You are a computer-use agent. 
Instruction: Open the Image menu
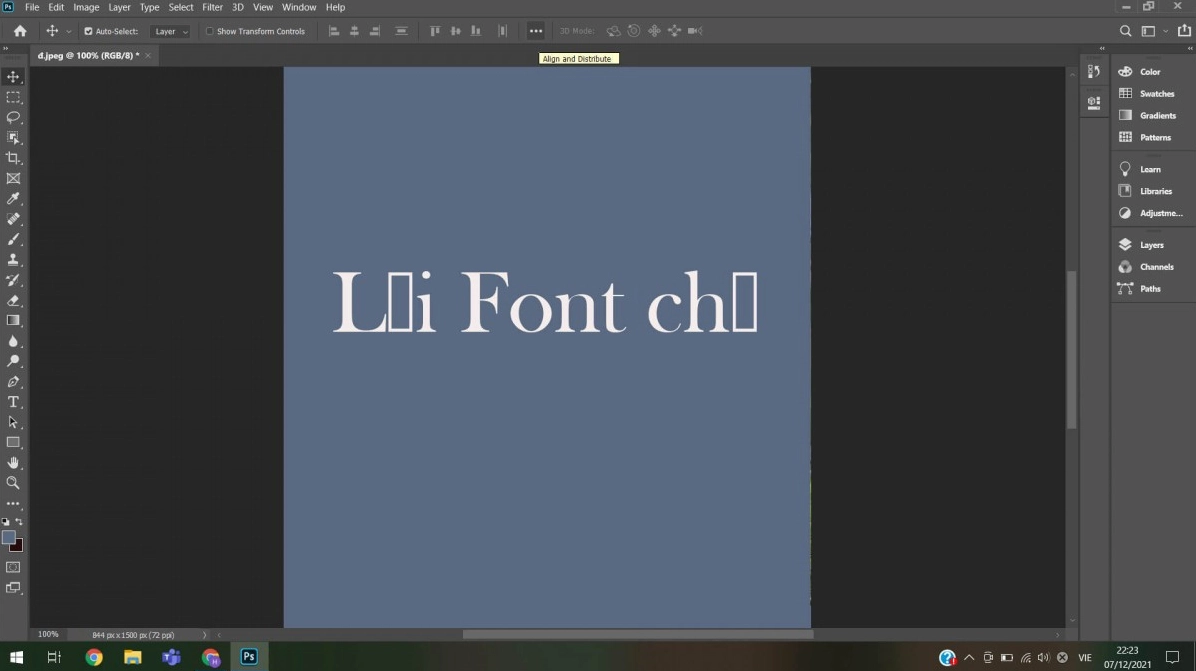(x=86, y=7)
